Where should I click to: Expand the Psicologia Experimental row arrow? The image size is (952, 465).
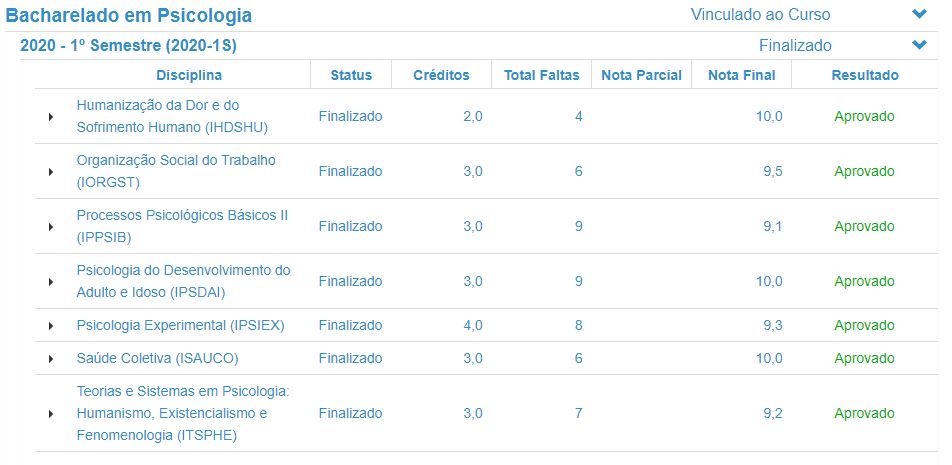pyautogui.click(x=51, y=326)
